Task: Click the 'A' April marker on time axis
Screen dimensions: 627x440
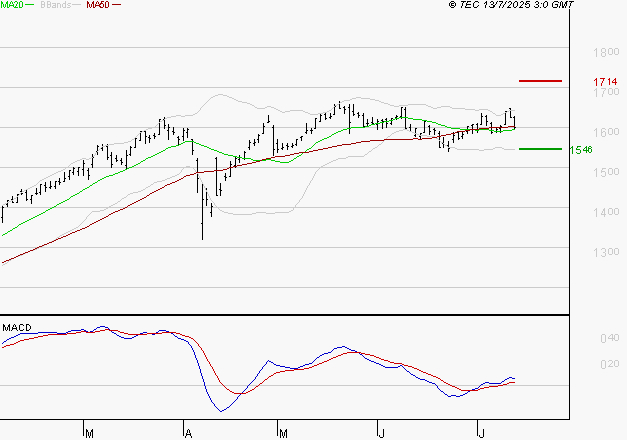Action: [187, 433]
